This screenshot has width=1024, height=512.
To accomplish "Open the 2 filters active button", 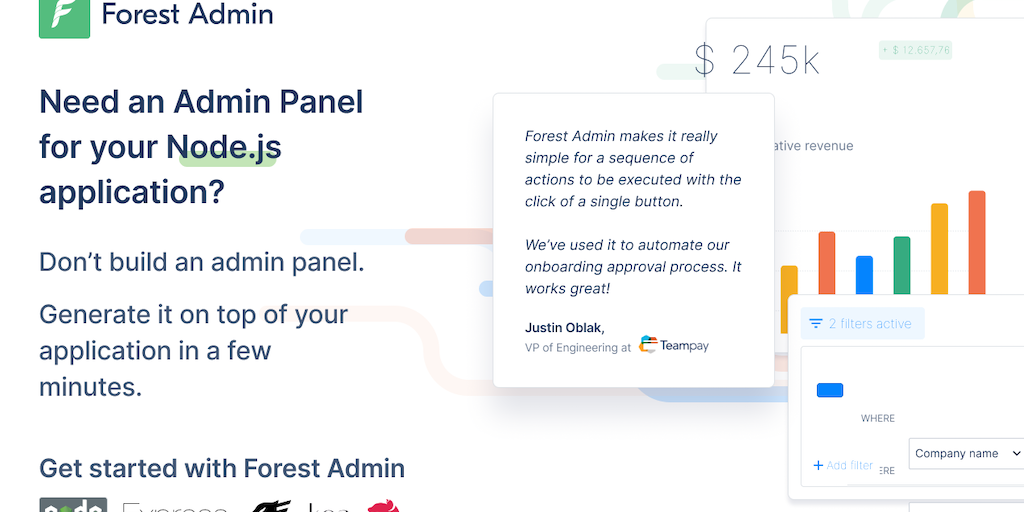I will pos(862,324).
